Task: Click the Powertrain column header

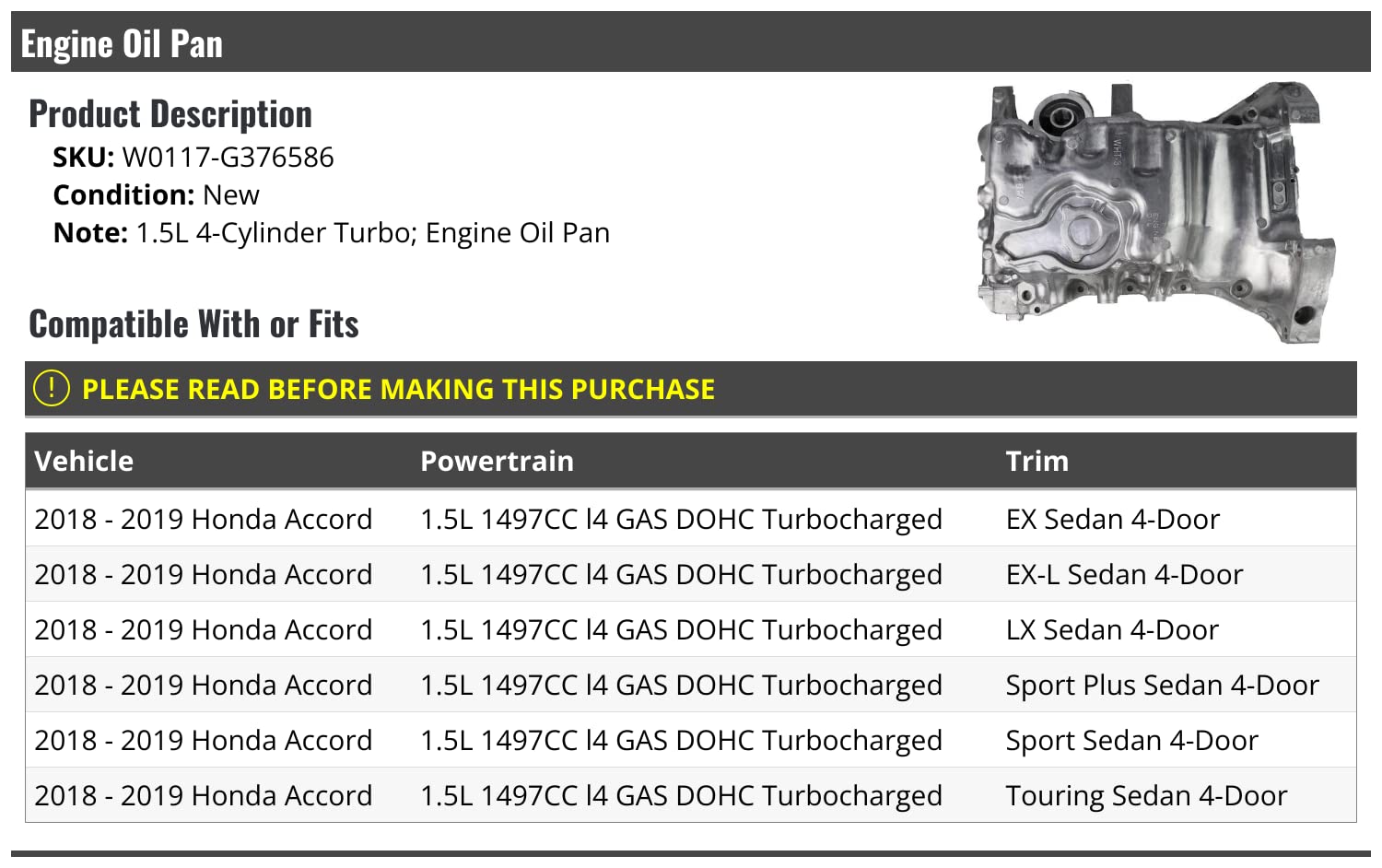Action: click(497, 461)
